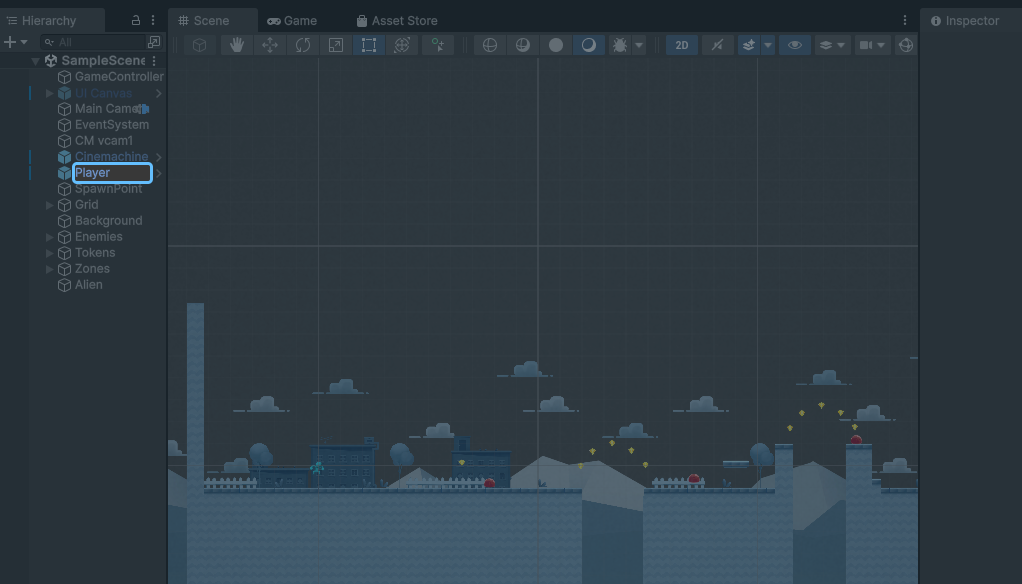The height and width of the screenshot is (584, 1022).
Task: Collapse the SampleScene in the Hierarchy
Action: (x=35, y=60)
